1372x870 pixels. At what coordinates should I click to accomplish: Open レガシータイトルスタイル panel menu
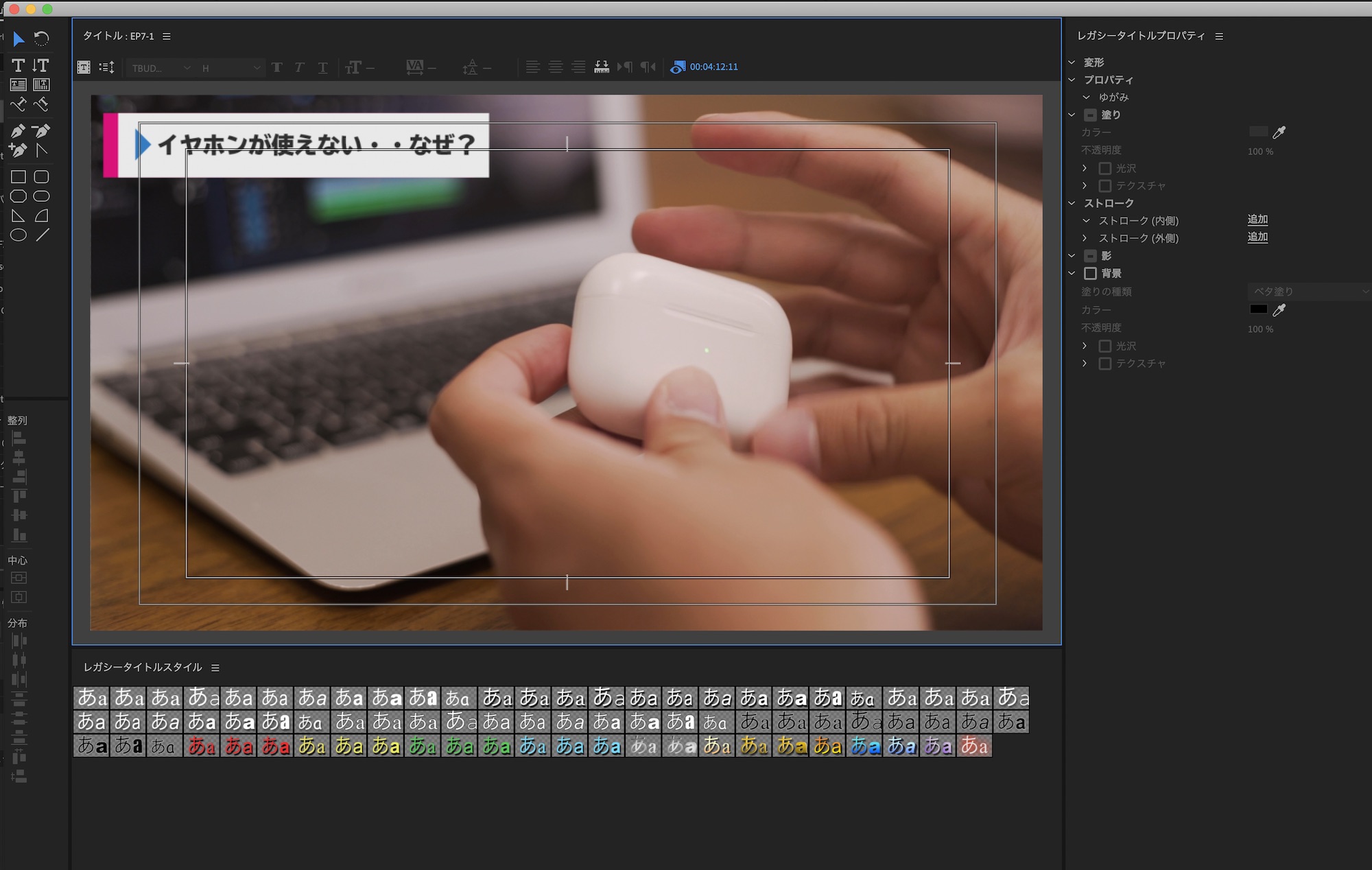(x=215, y=668)
